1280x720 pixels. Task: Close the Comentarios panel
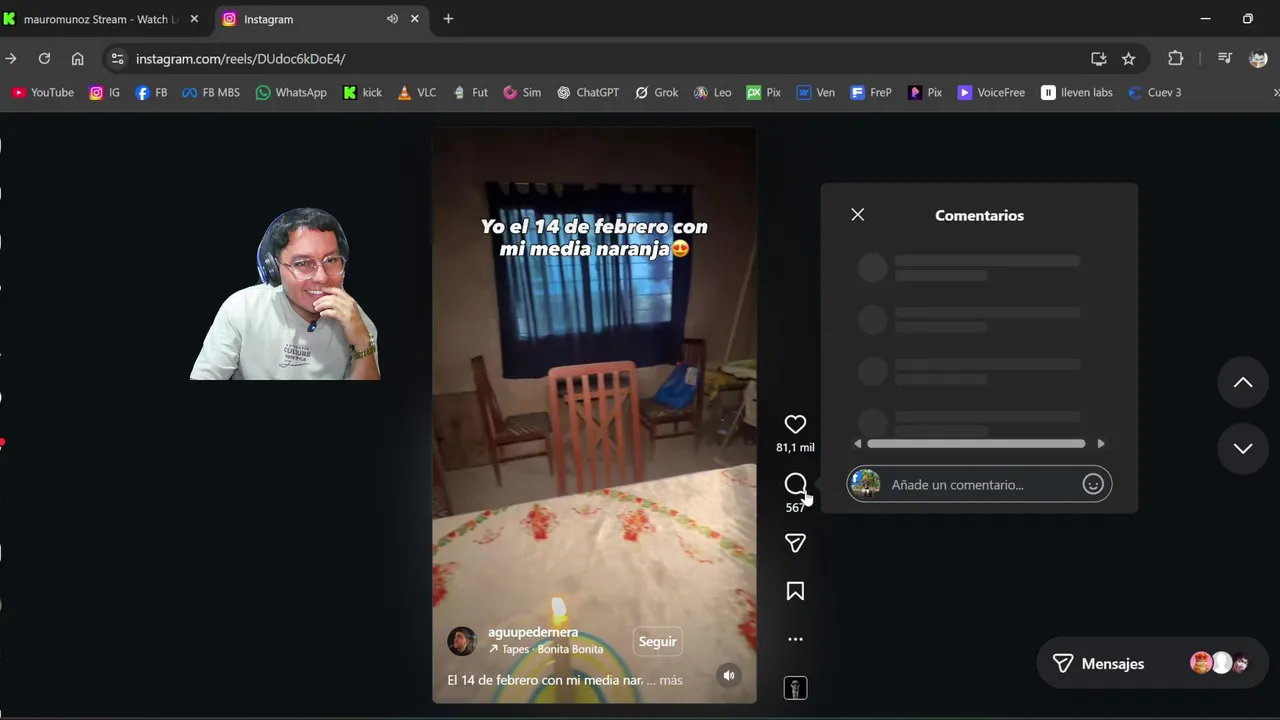[858, 215]
